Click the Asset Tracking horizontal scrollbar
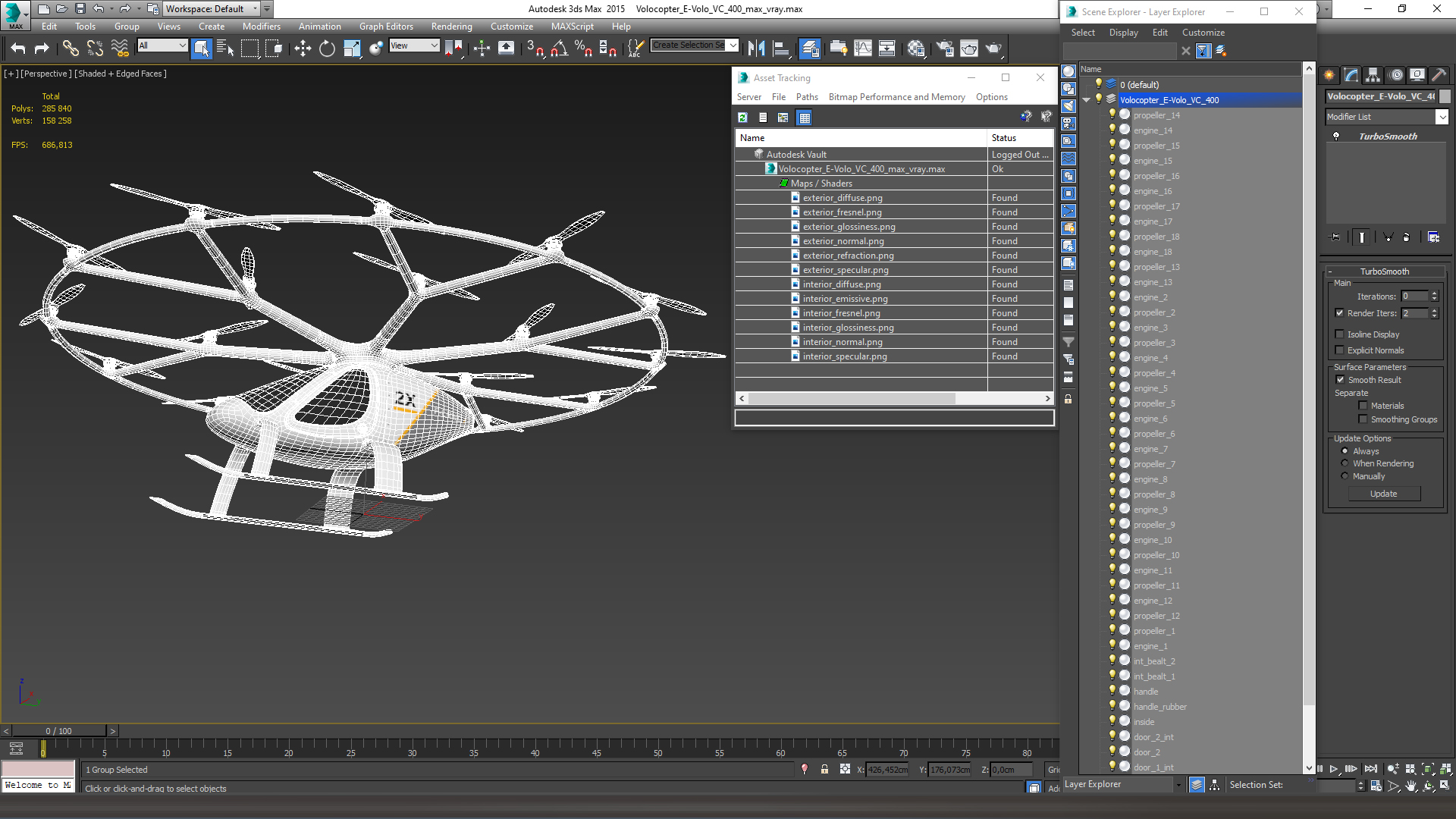This screenshot has height=819, width=1456. pyautogui.click(x=852, y=398)
